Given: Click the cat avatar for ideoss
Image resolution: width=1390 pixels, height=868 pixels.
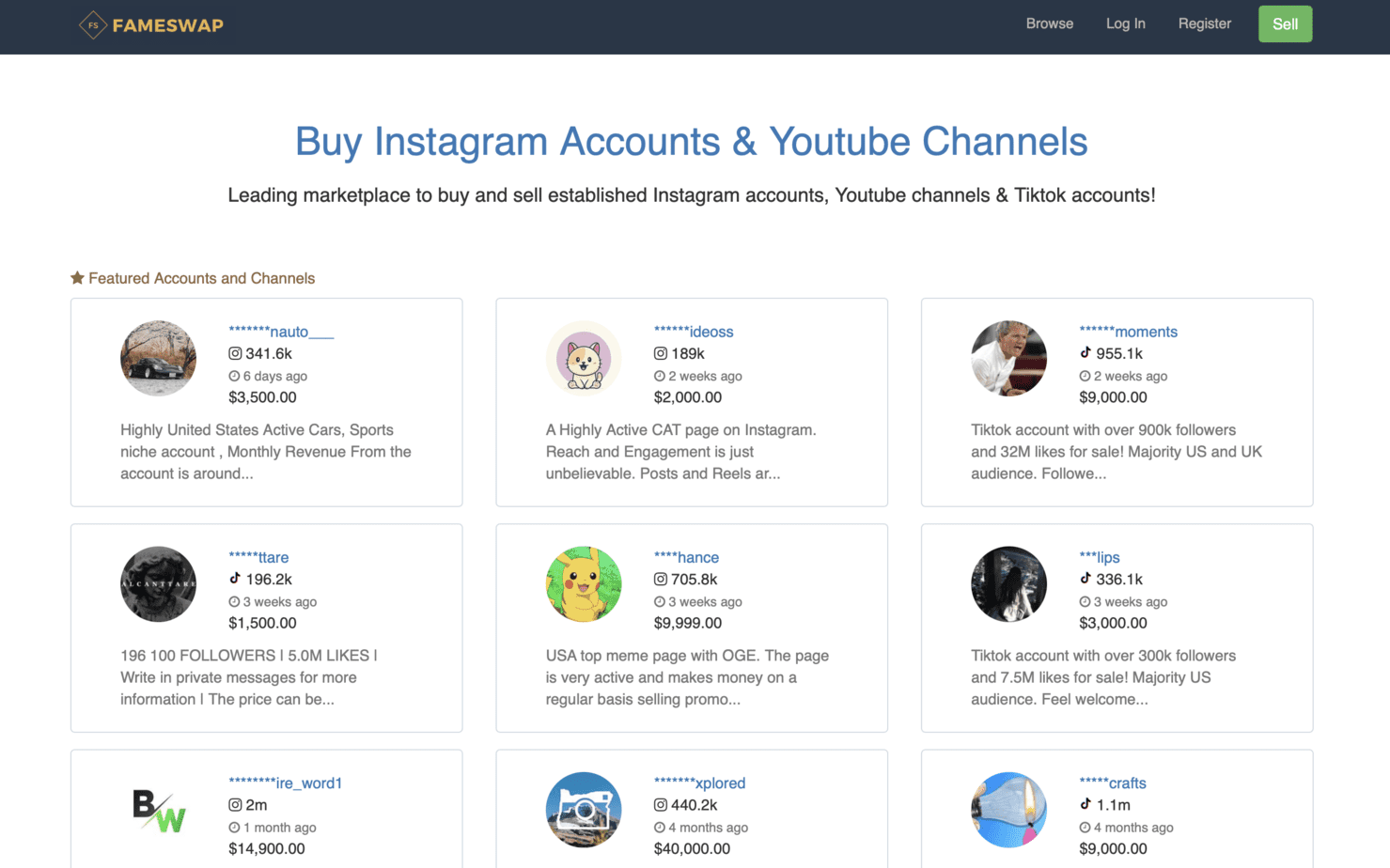Looking at the screenshot, I should [x=584, y=358].
